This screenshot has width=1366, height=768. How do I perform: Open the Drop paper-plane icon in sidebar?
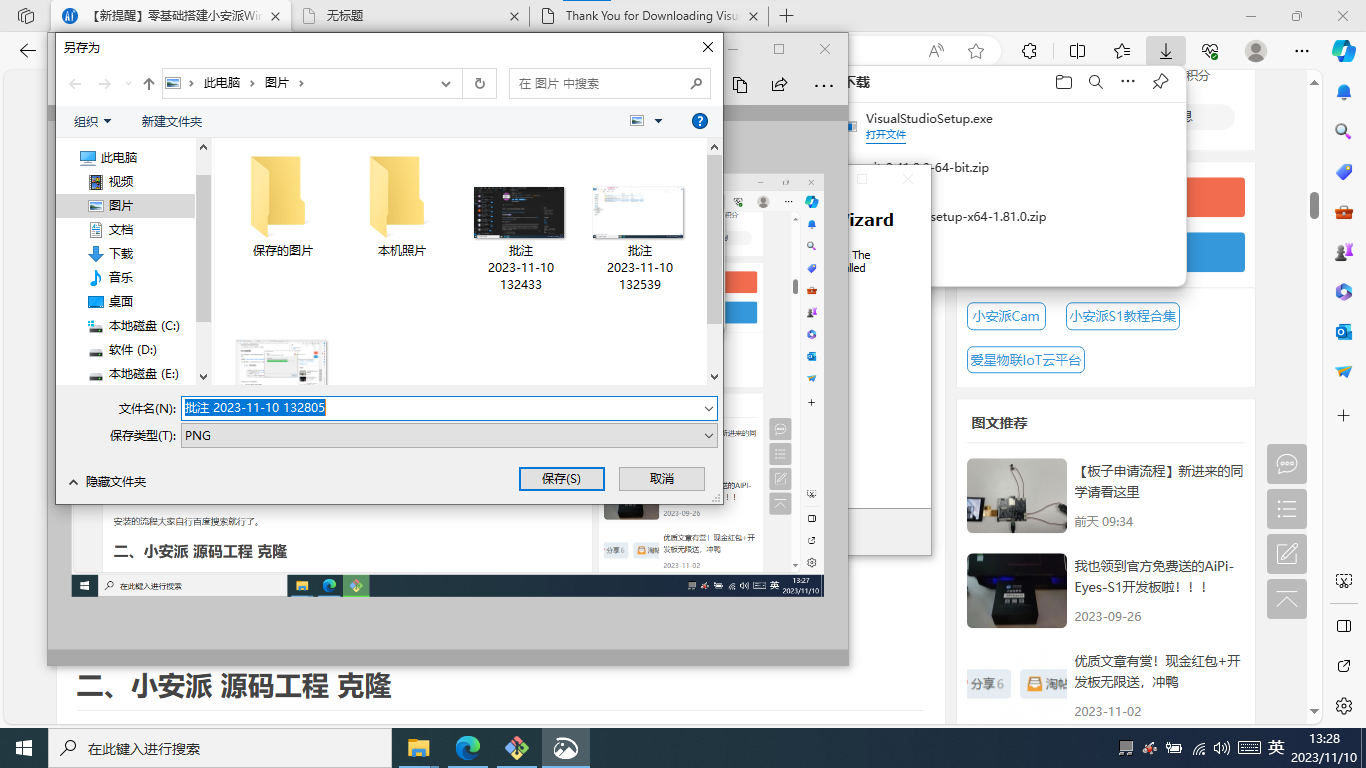[x=1344, y=371]
